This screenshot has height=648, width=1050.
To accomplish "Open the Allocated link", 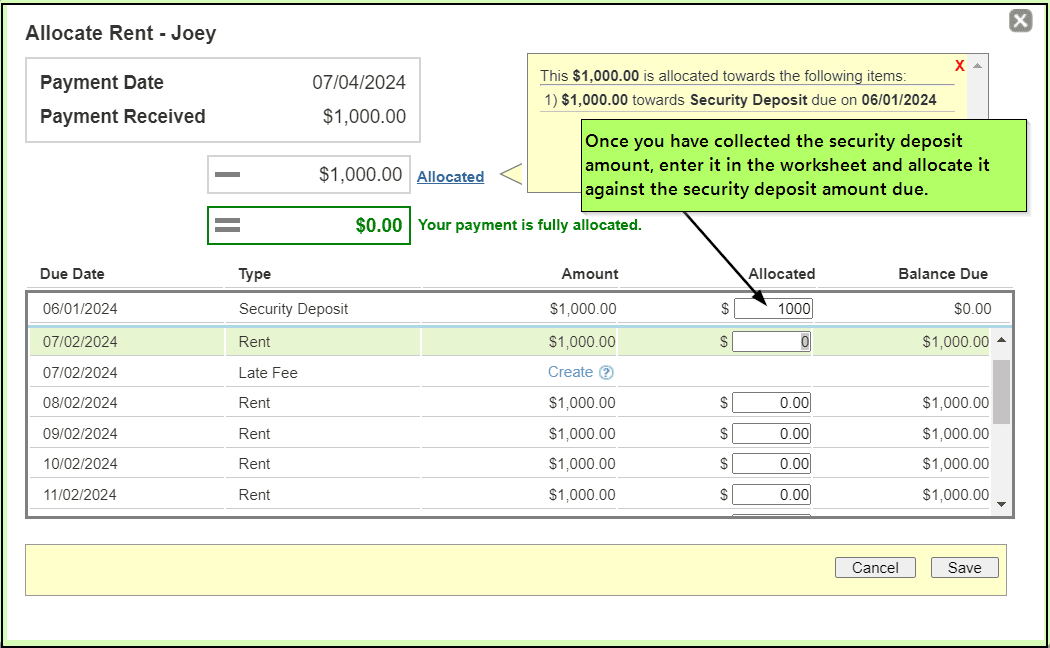I will pos(450,177).
